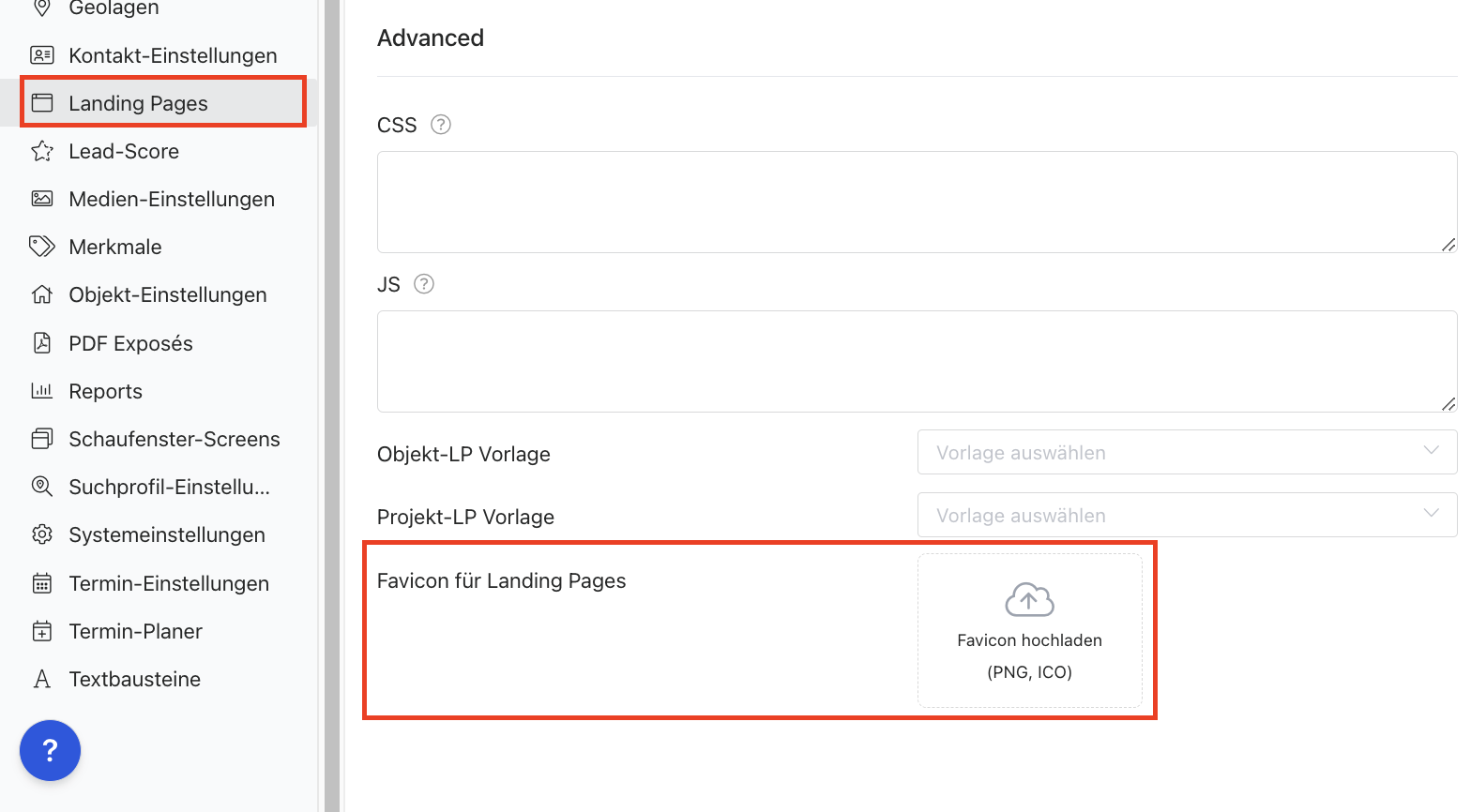Viewport: 1471px width, 812px height.
Task: Click the CSS help question mark
Action: coord(441,125)
